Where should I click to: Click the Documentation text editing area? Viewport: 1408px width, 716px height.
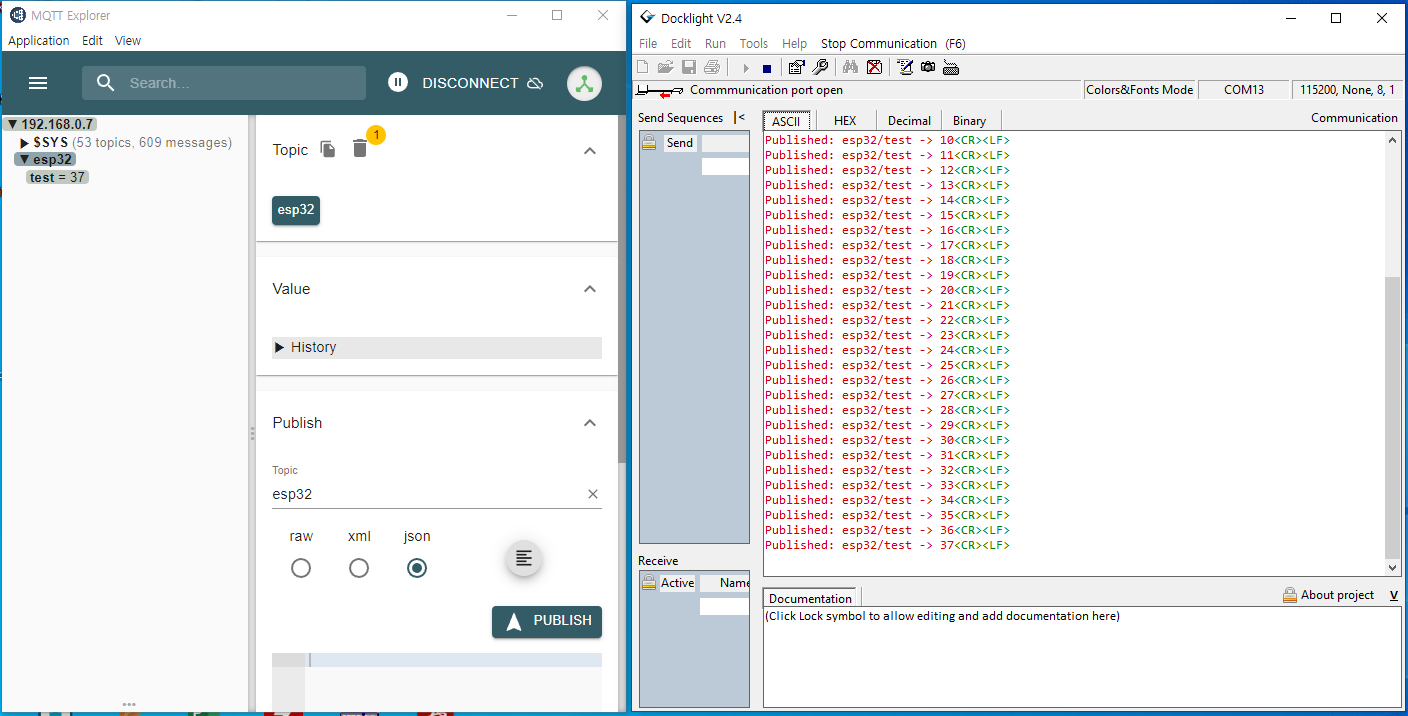point(1082,657)
